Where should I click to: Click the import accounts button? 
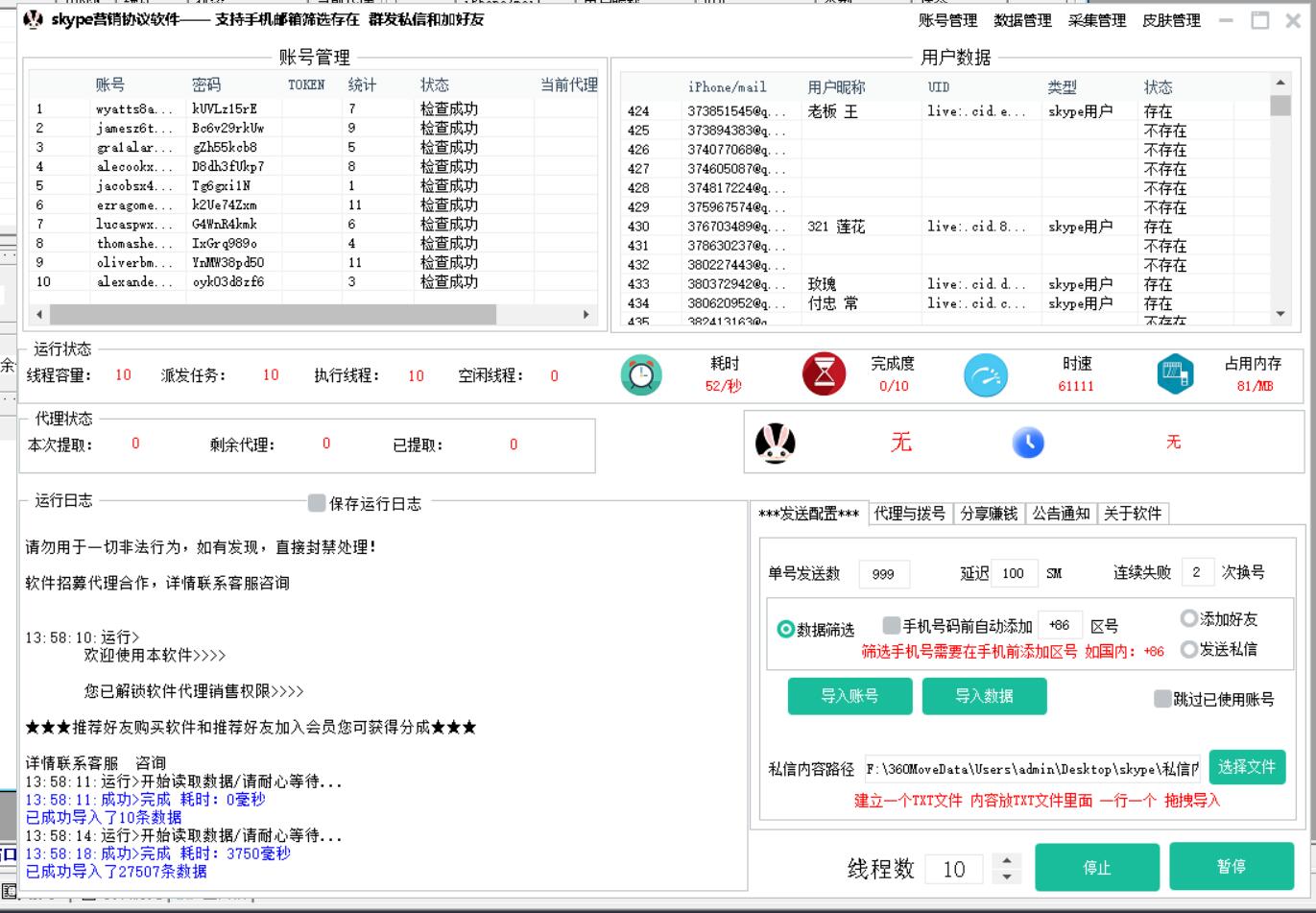coord(849,696)
